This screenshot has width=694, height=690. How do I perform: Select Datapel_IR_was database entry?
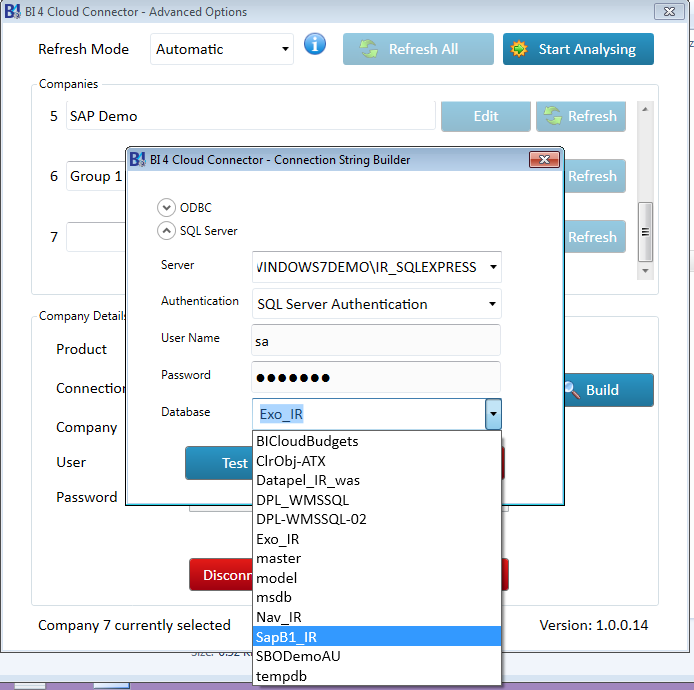coord(377,480)
